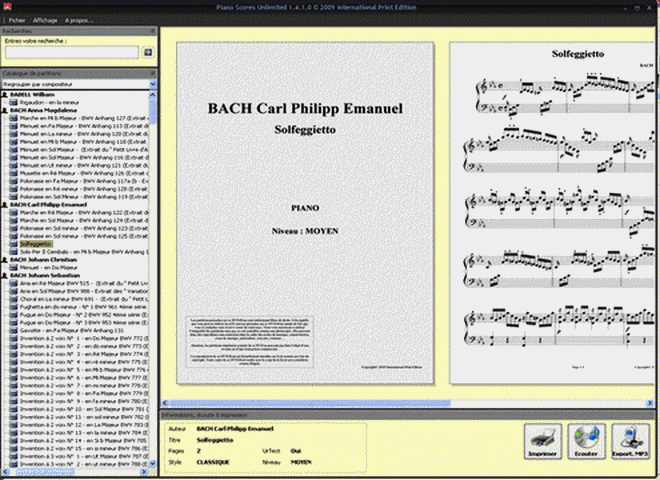The width and height of the screenshot is (660, 480).
Task: Select Choral en La mineur BWV 691
Action: click(84, 299)
